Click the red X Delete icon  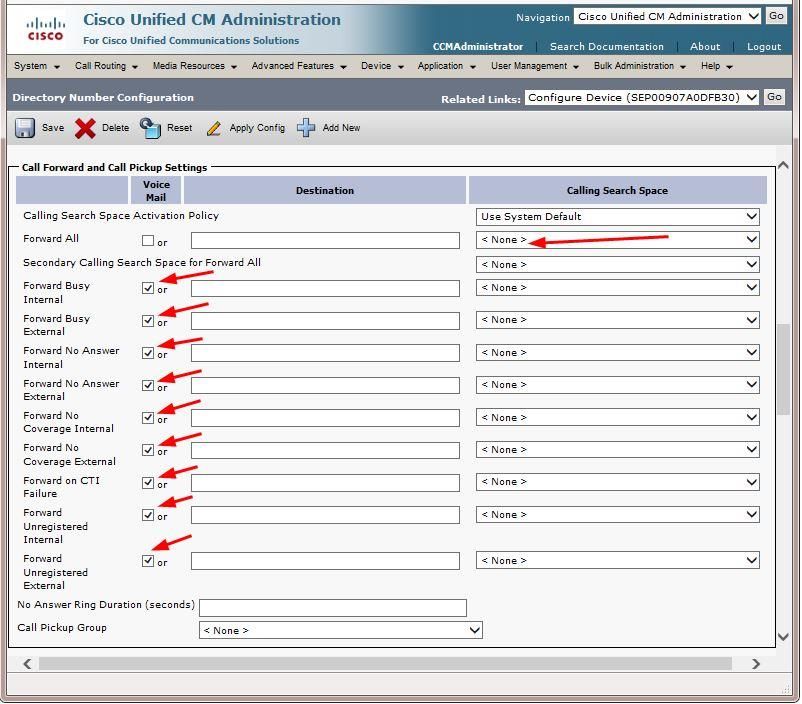click(x=85, y=128)
